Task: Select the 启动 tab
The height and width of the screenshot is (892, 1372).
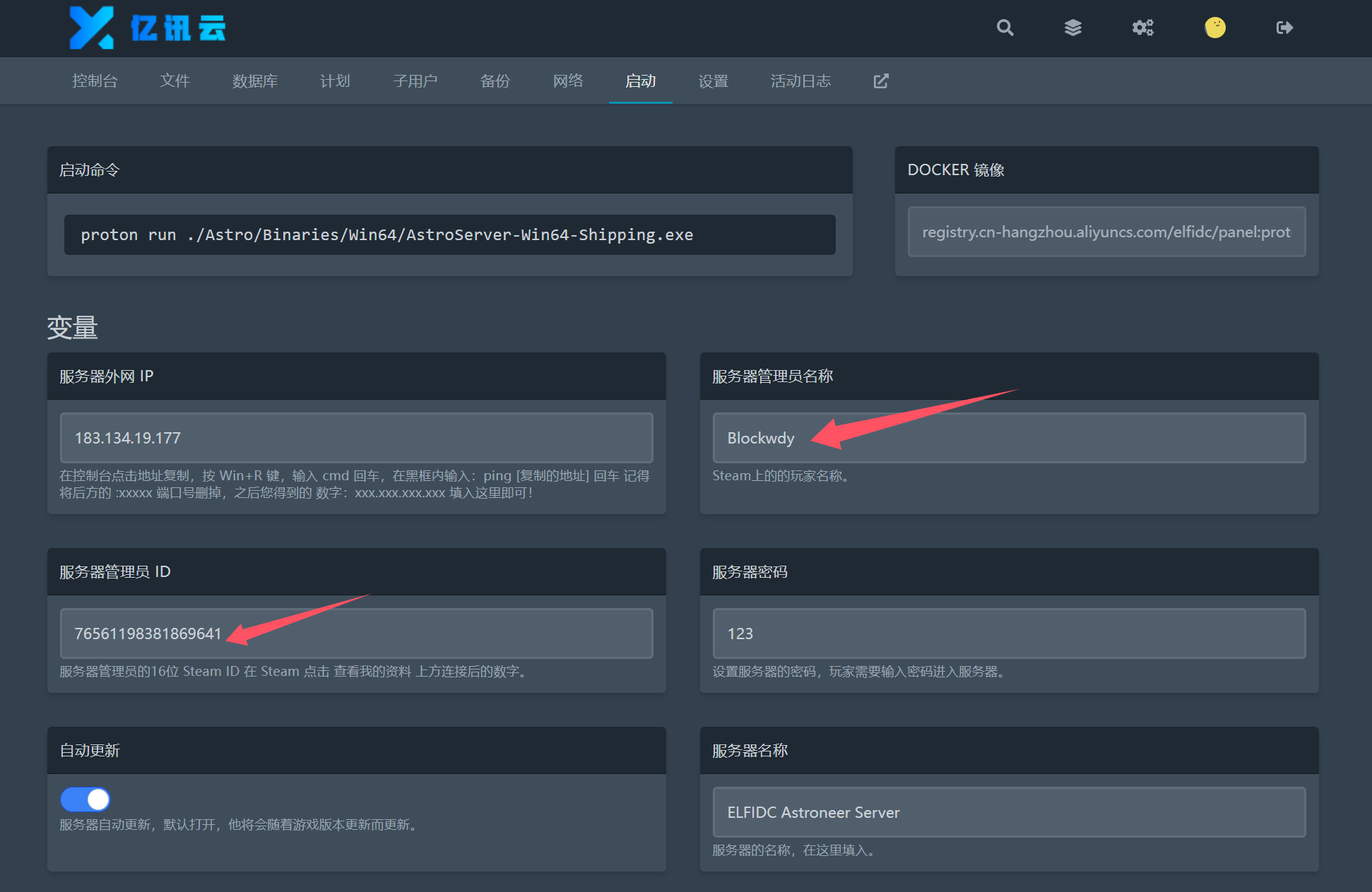Action: click(640, 81)
